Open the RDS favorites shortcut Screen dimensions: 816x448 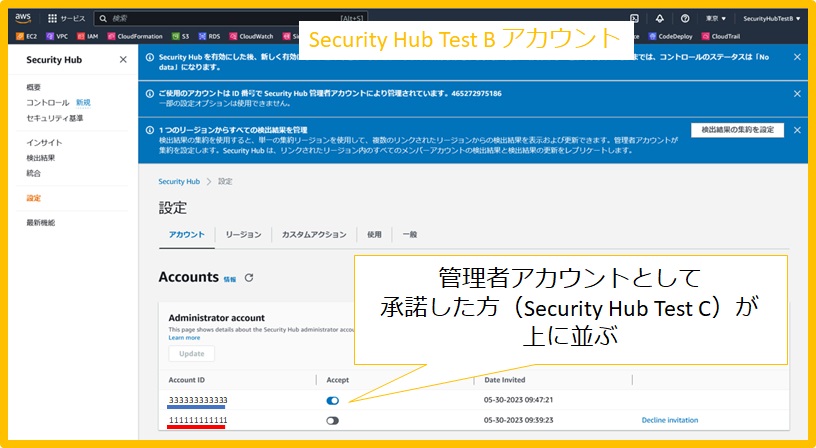[x=209, y=36]
